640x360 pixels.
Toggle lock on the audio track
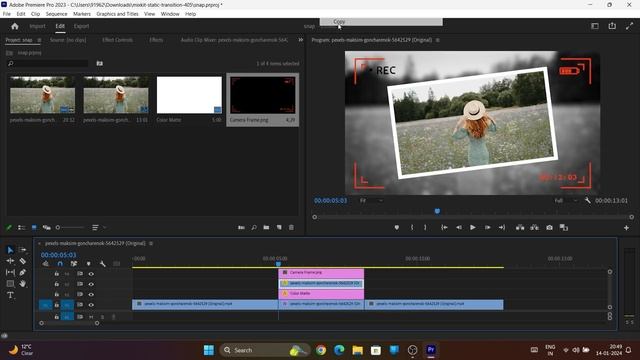tap(57, 317)
